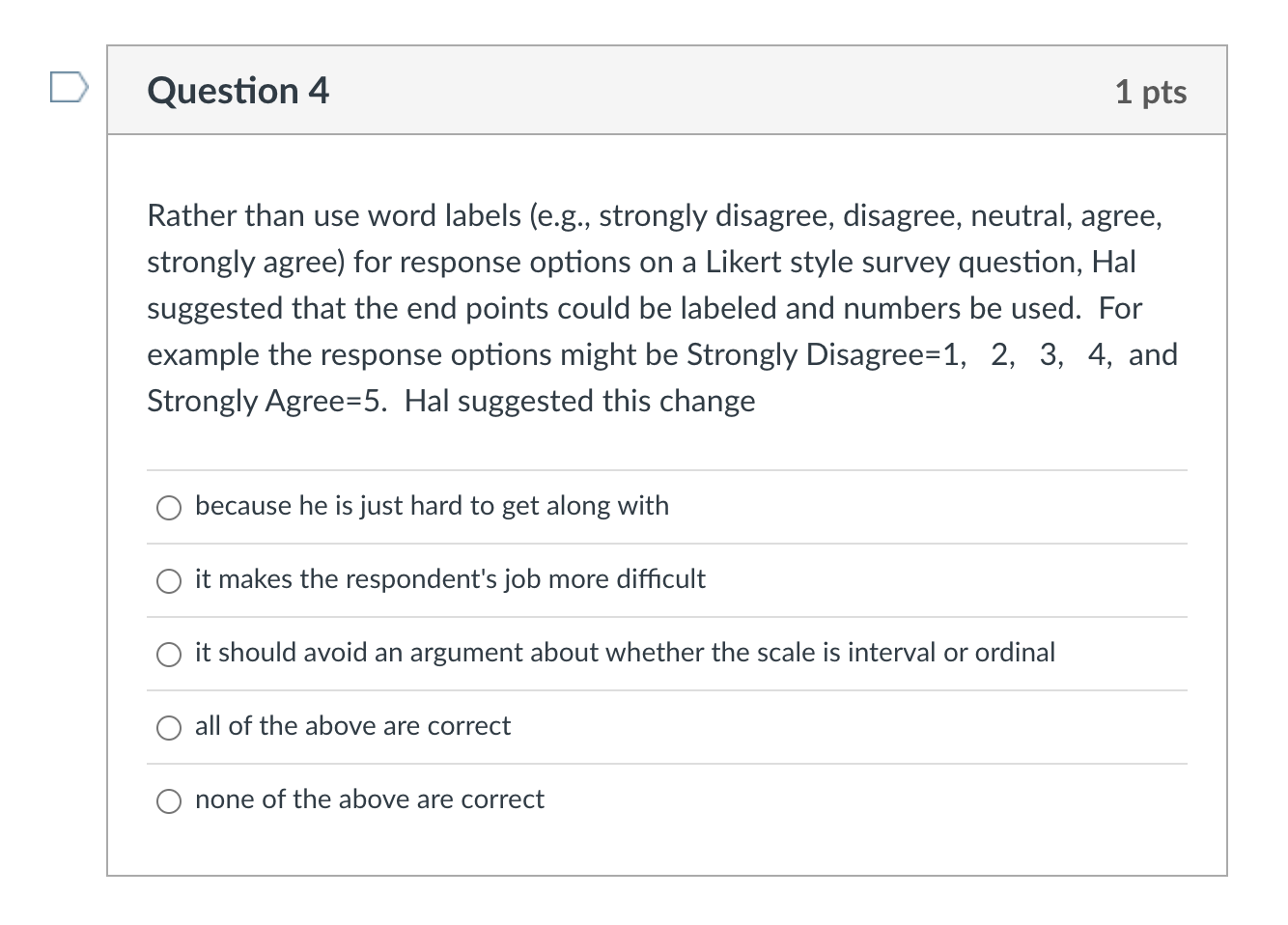This screenshot has width=1288, height=925.
Task: Choose 'all of the above are correct'
Action: pyautogui.click(x=169, y=727)
